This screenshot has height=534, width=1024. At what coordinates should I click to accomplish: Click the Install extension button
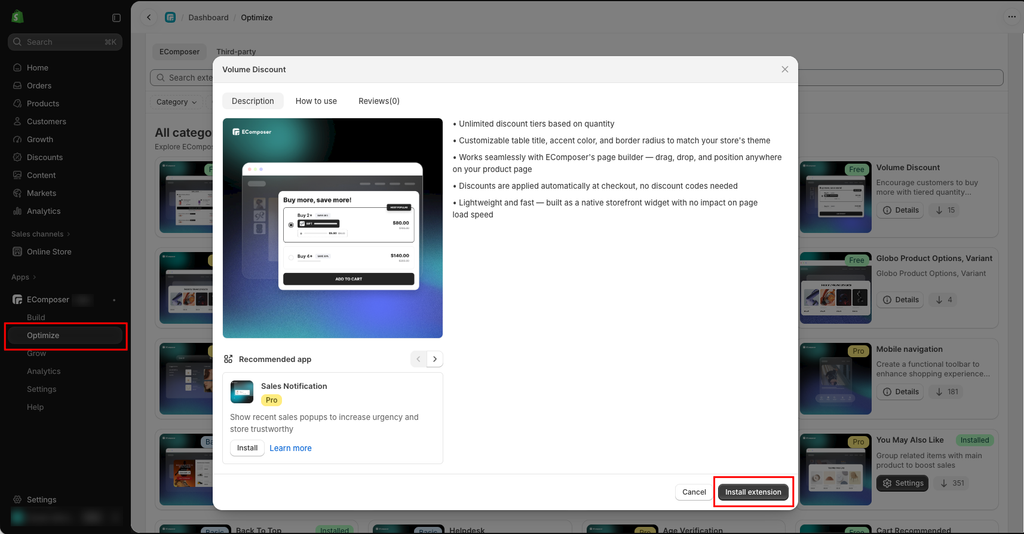click(x=753, y=492)
